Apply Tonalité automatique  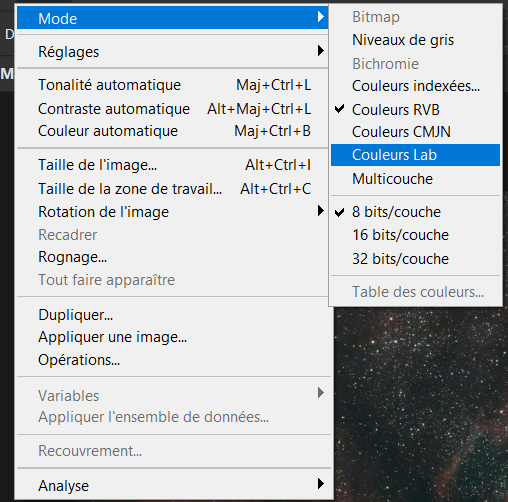[172, 85]
